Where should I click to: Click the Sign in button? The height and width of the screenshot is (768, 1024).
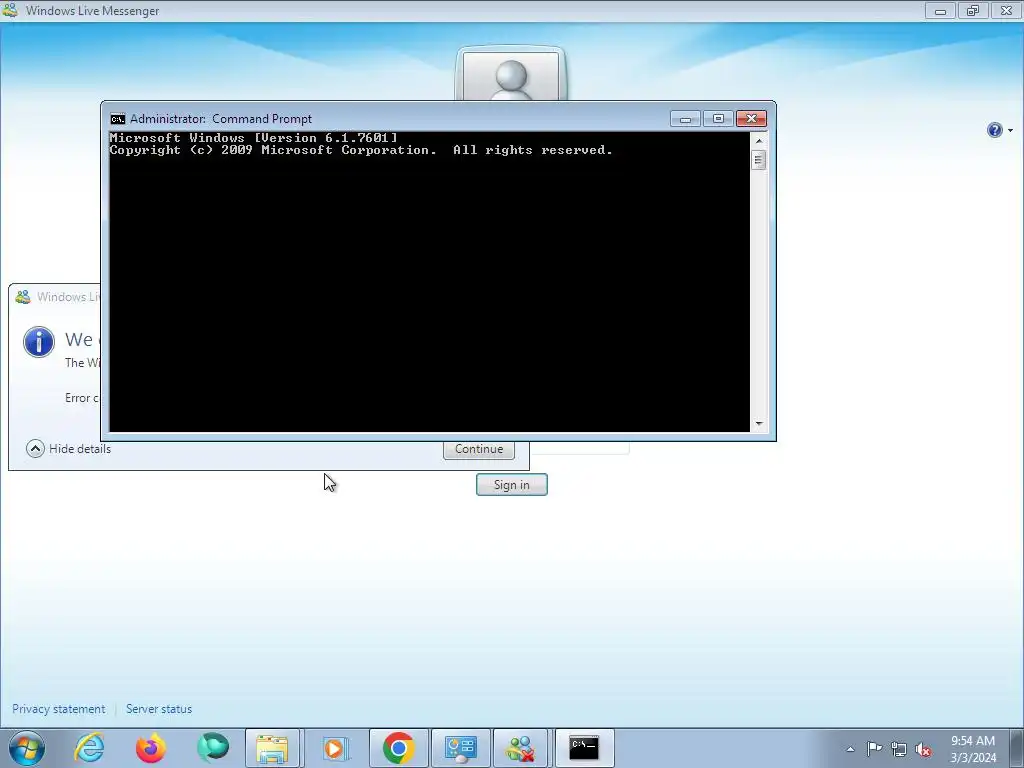[x=511, y=485]
